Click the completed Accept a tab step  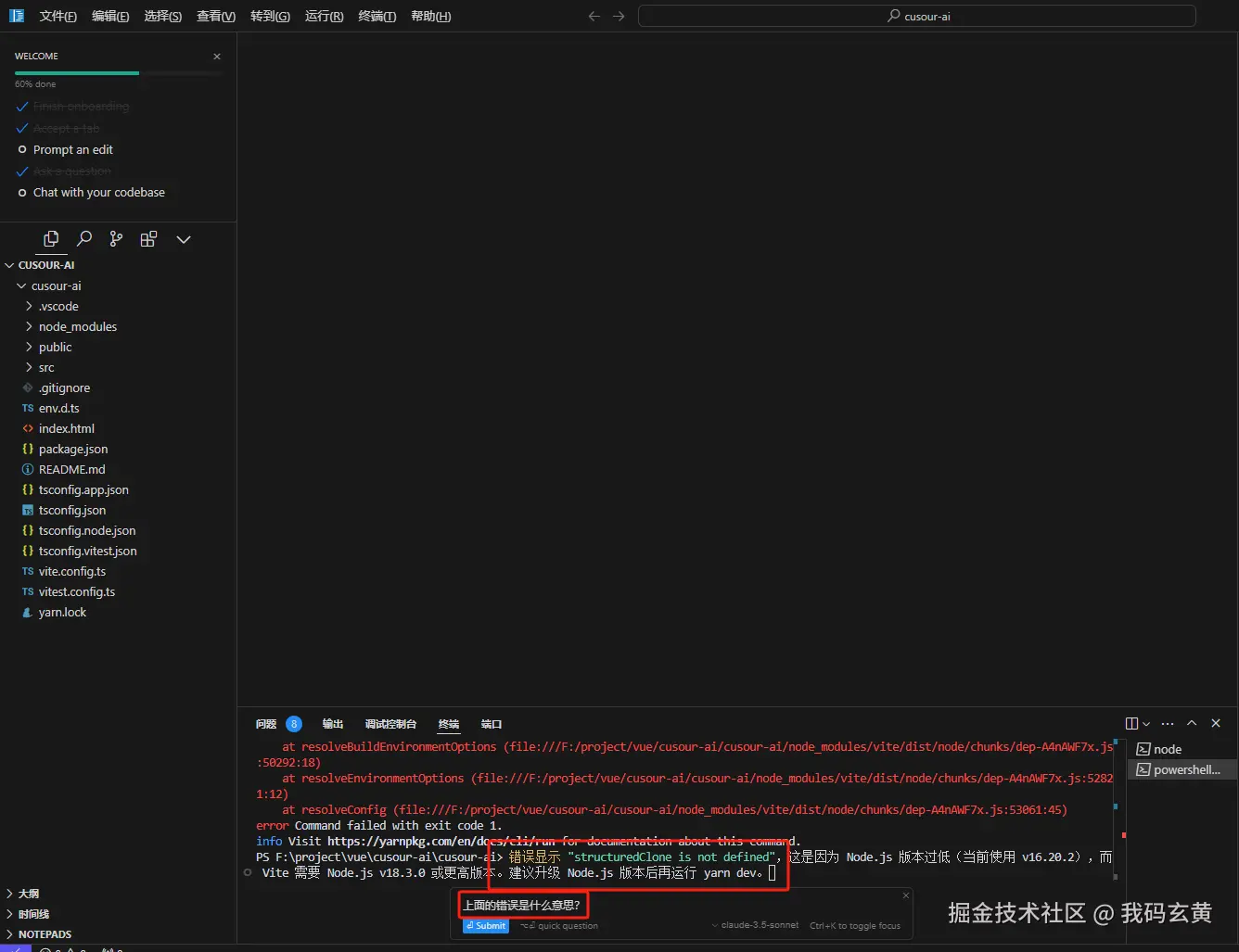pyautogui.click(x=66, y=128)
